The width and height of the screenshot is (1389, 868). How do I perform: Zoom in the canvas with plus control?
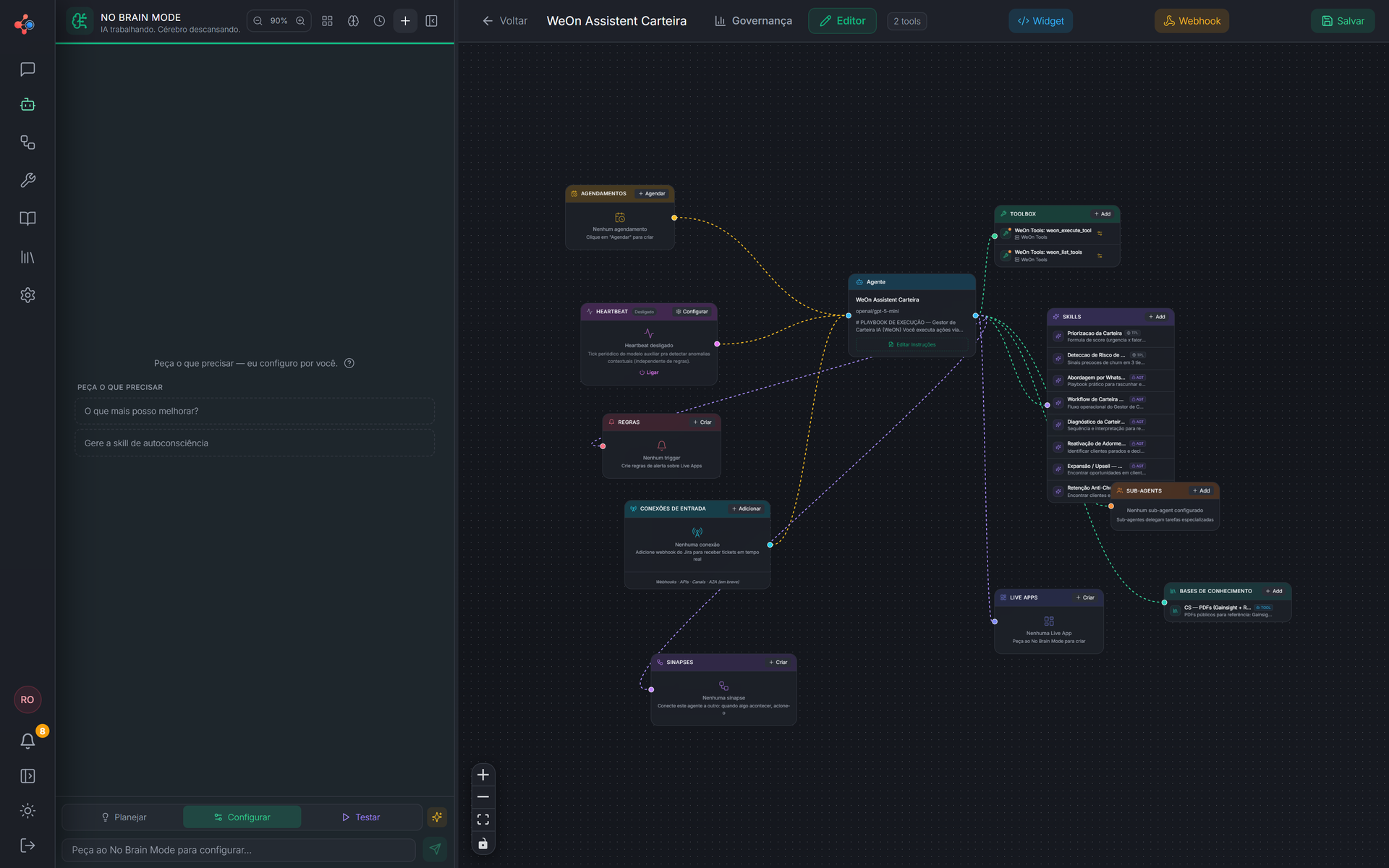[x=483, y=775]
